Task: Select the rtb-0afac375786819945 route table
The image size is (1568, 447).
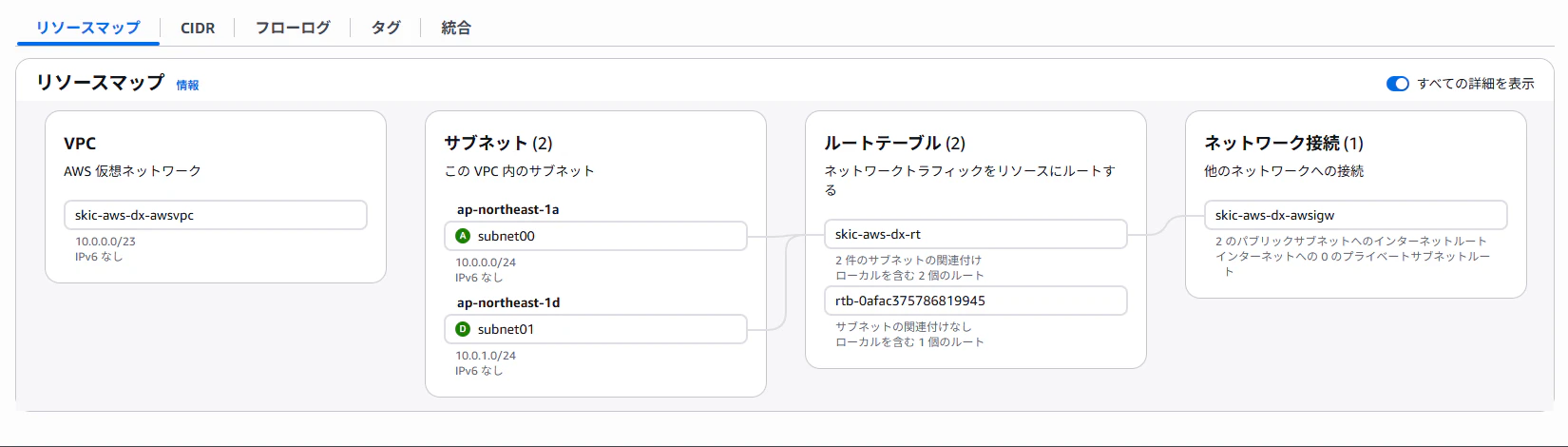Action: [976, 301]
